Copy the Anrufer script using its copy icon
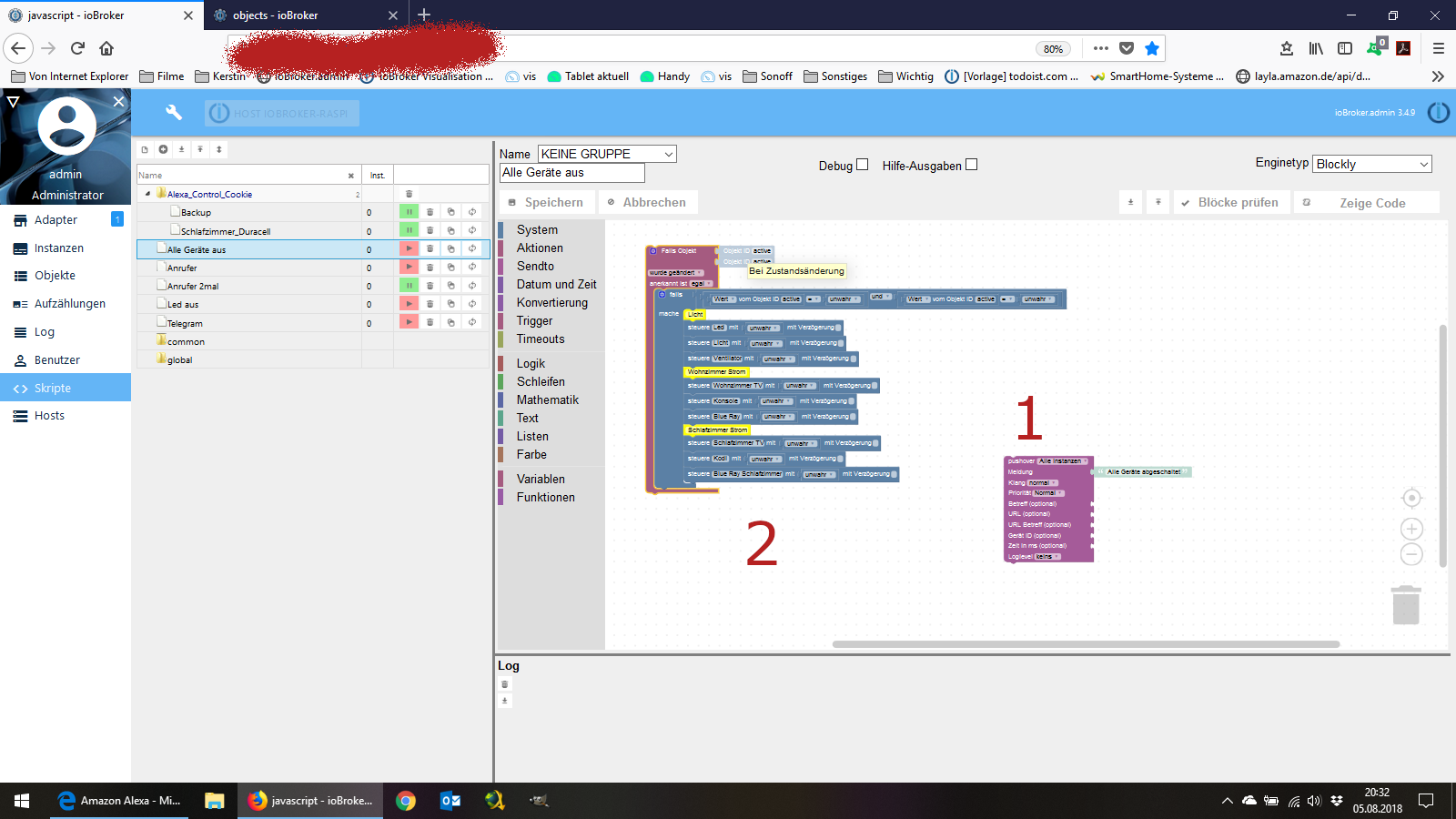1456x819 pixels. 451,268
